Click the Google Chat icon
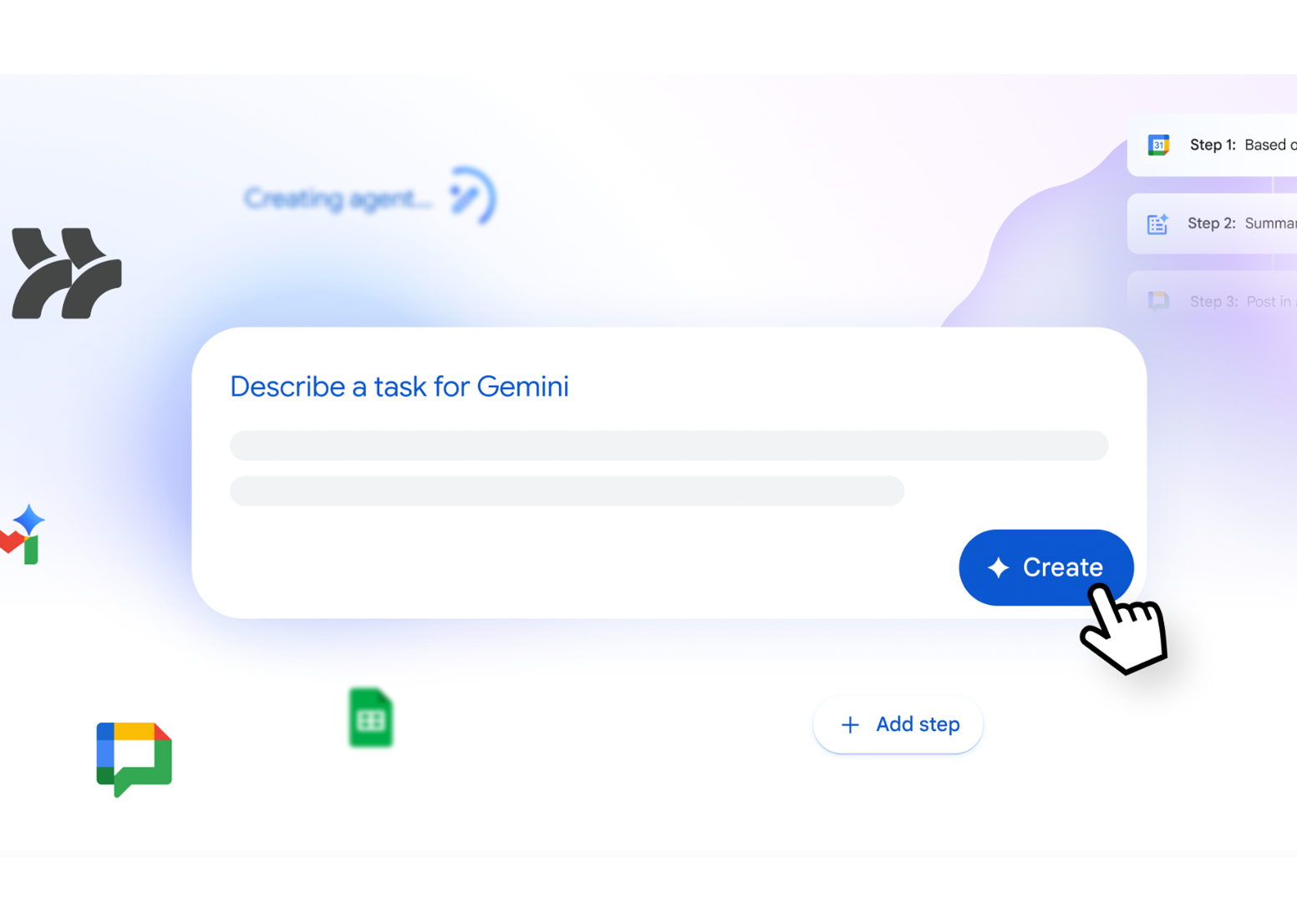The height and width of the screenshot is (924, 1297). (x=134, y=759)
